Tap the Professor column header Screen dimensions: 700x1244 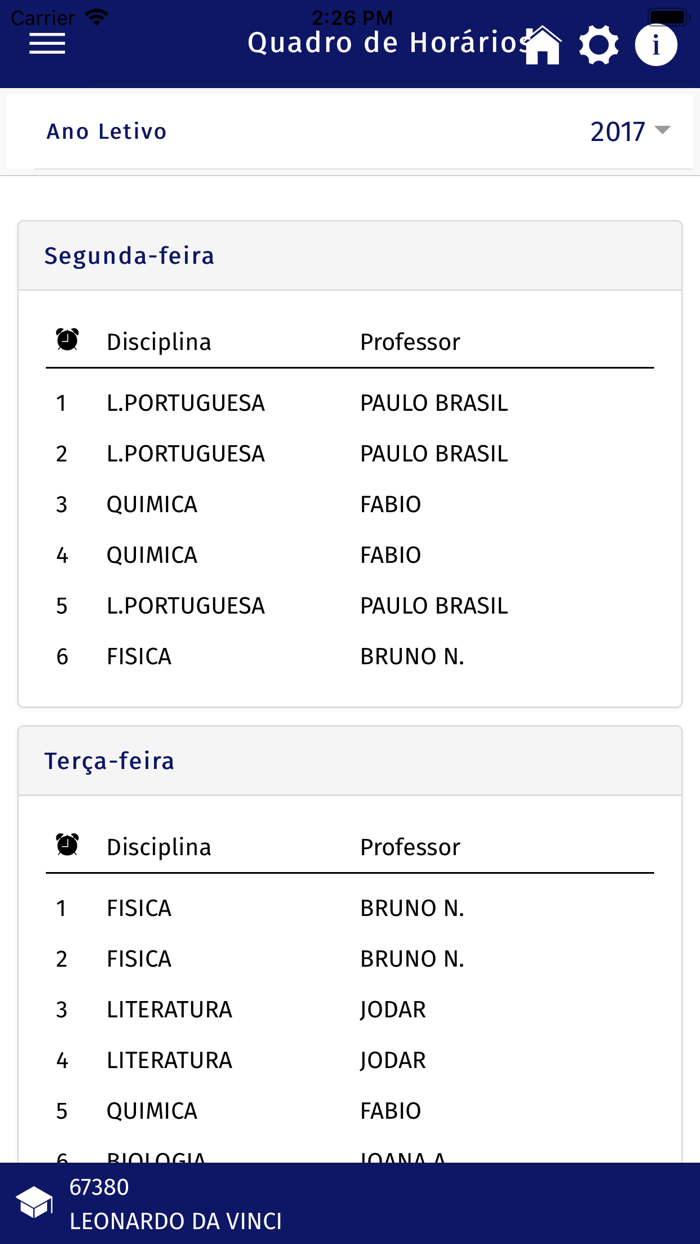tap(410, 341)
